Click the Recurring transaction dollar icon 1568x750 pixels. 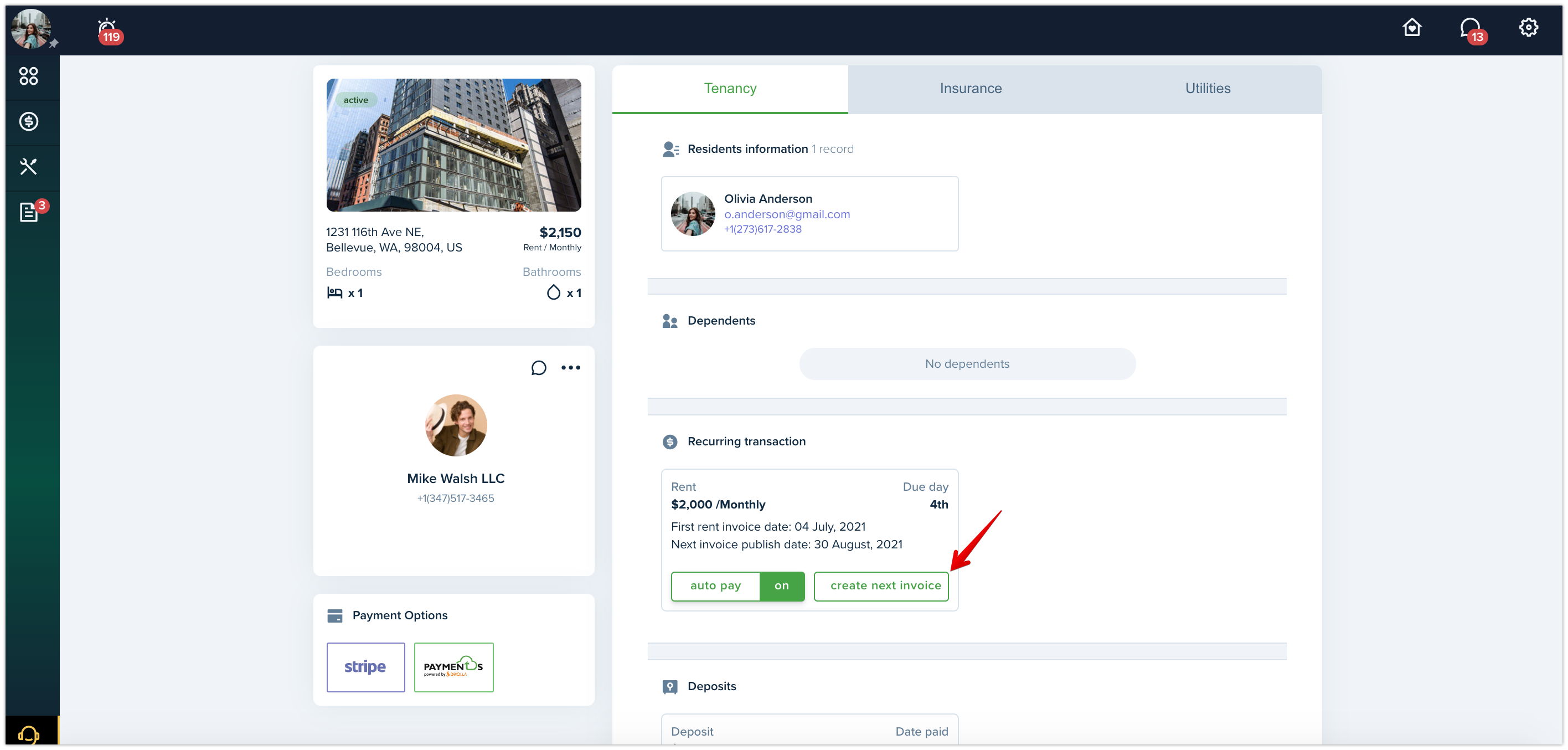[x=669, y=442]
